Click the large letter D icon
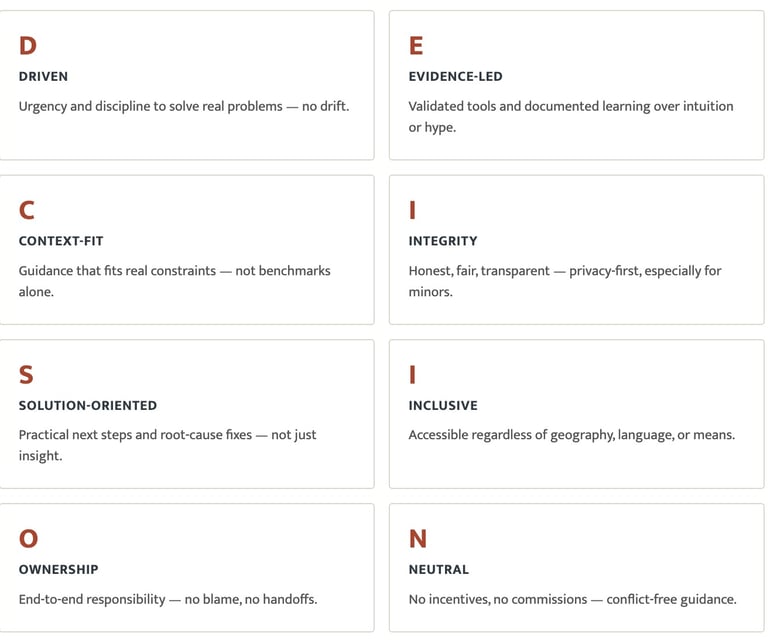 [28, 46]
